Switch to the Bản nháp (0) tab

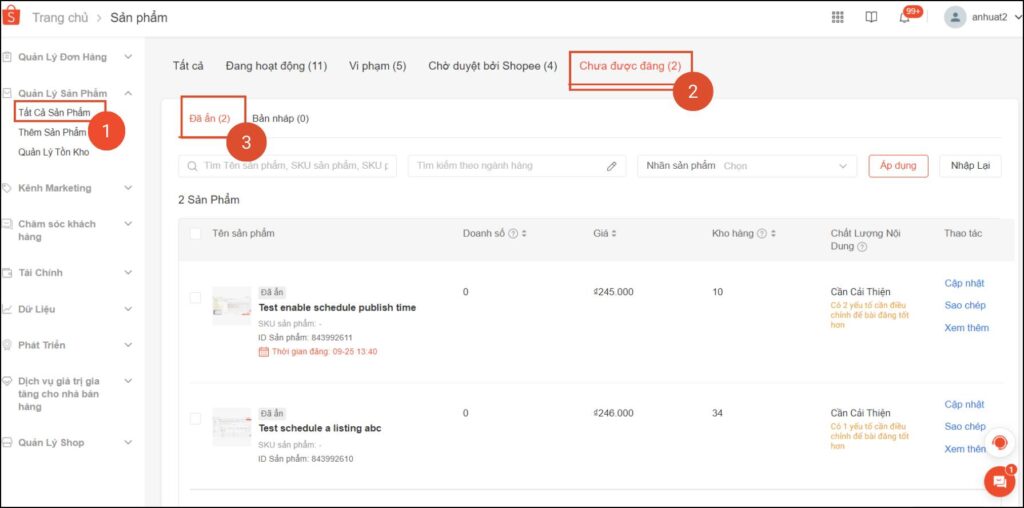tap(280, 118)
